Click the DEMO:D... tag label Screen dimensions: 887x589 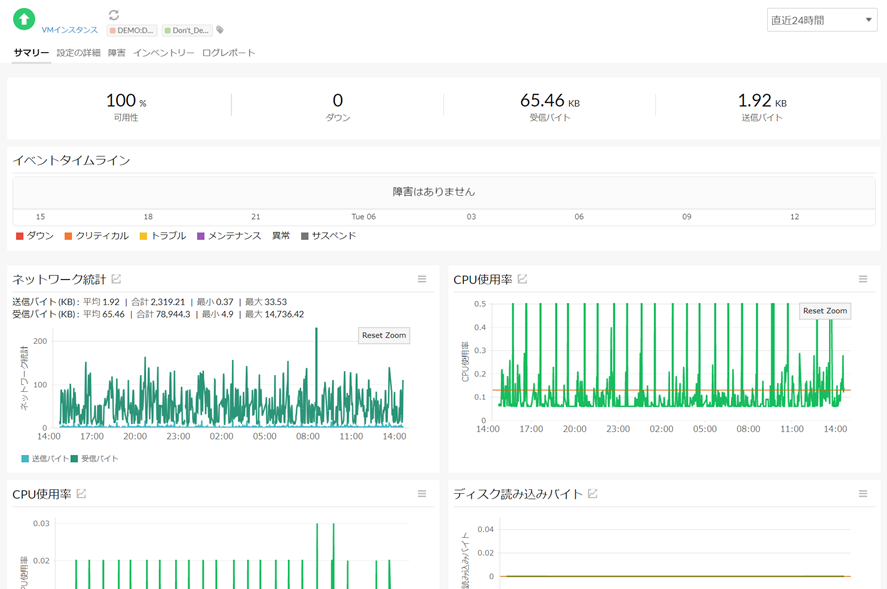132,31
